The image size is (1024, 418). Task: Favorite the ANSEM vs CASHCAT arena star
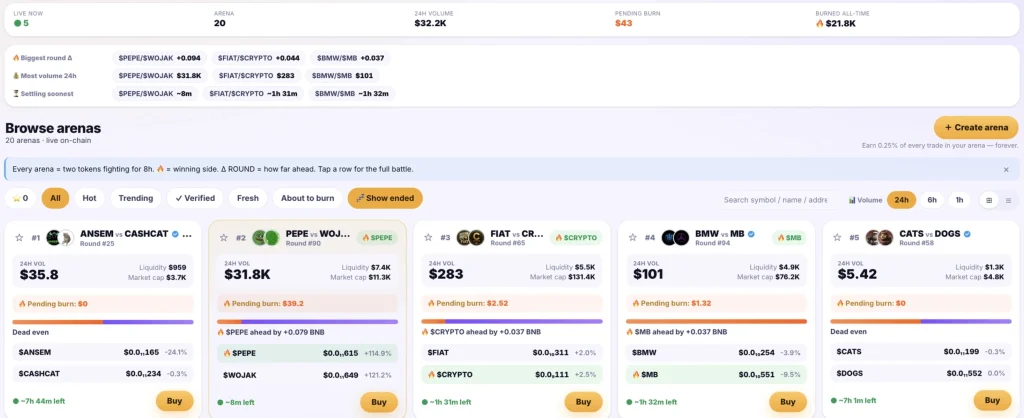(19, 237)
